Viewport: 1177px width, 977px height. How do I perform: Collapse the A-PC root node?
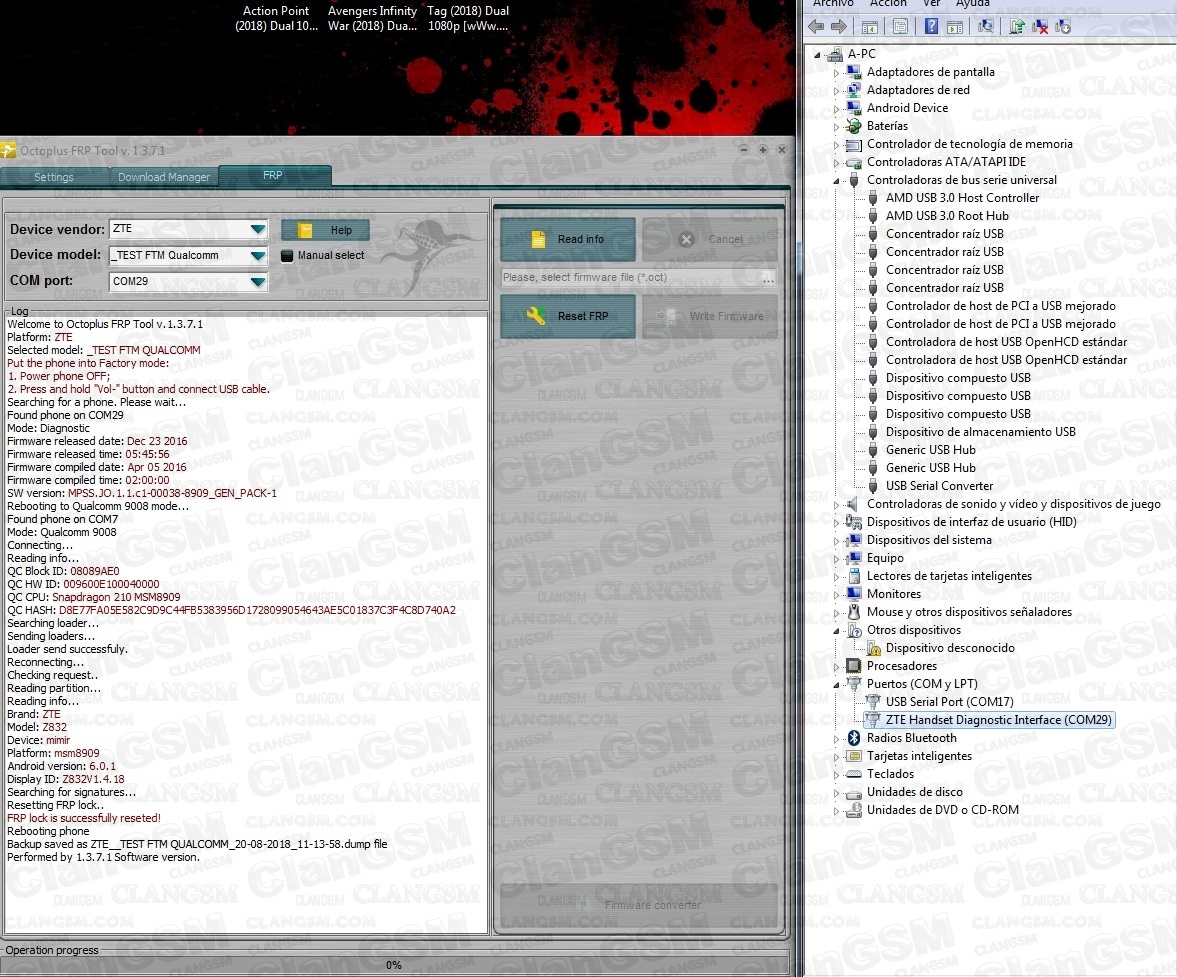pos(817,55)
